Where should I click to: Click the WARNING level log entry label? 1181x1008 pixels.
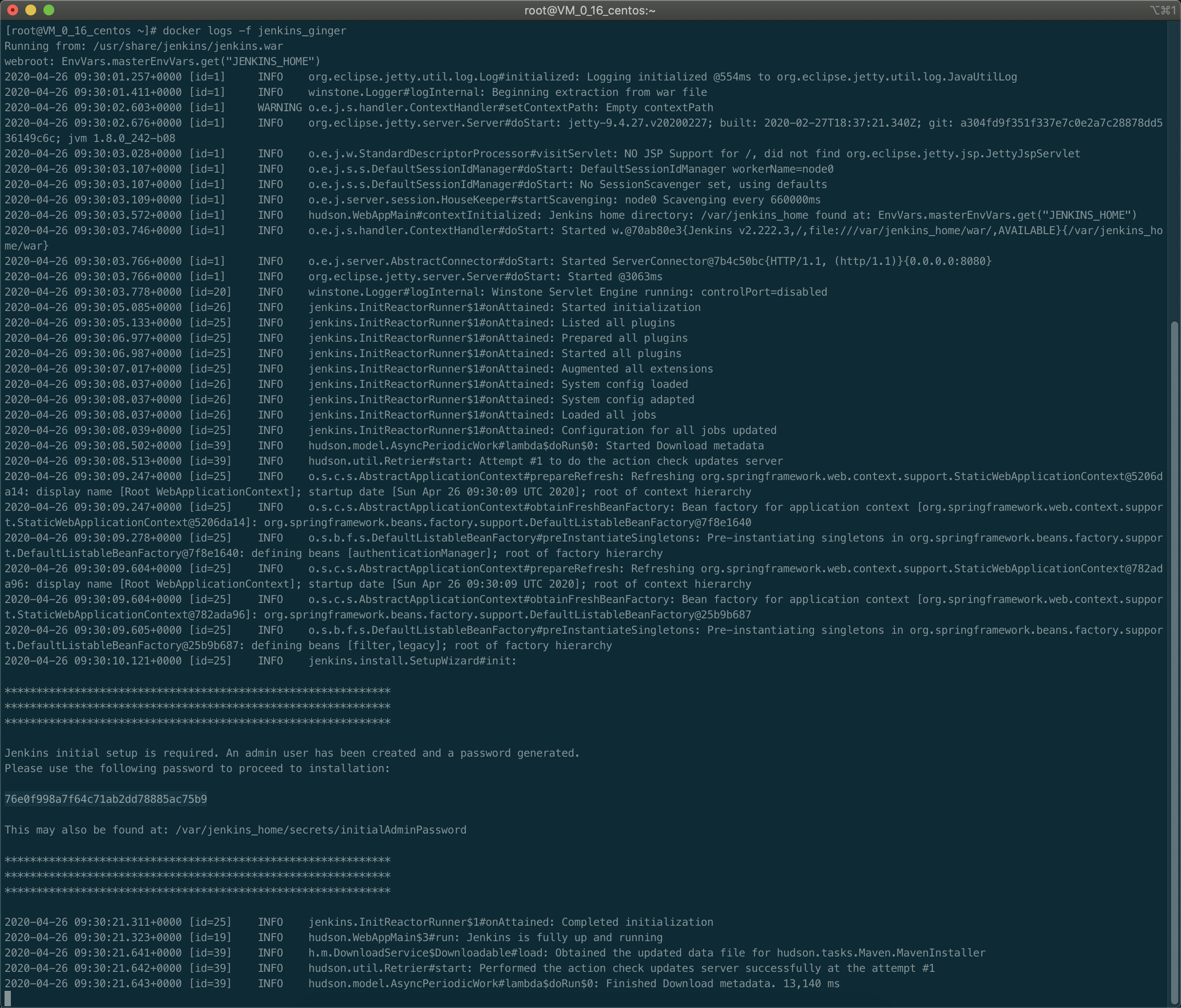pyautogui.click(x=279, y=108)
